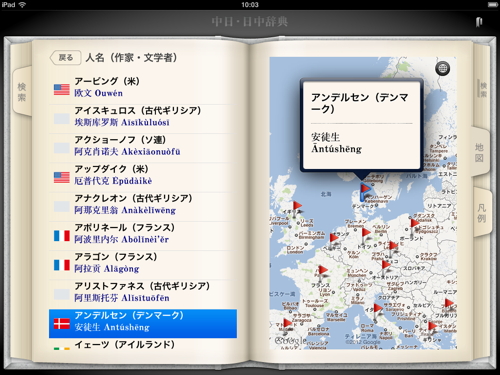Switch to the 凡例 legend tab
500x375 pixels.
[481, 213]
